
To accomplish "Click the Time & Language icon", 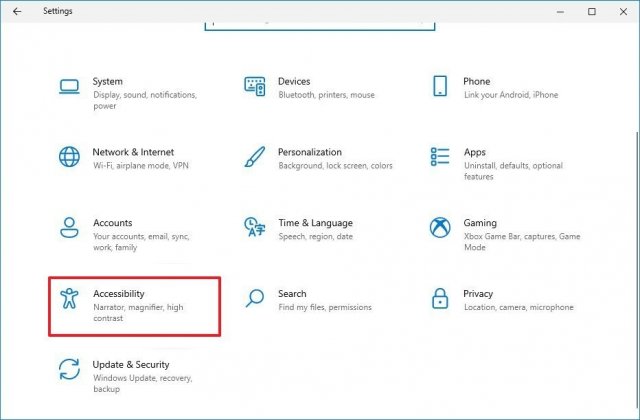I will [255, 227].
